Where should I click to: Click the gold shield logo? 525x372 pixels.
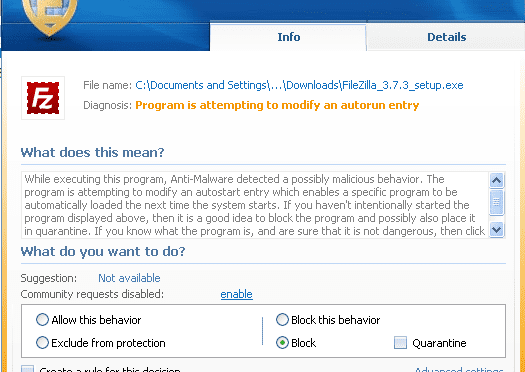tap(50, 17)
